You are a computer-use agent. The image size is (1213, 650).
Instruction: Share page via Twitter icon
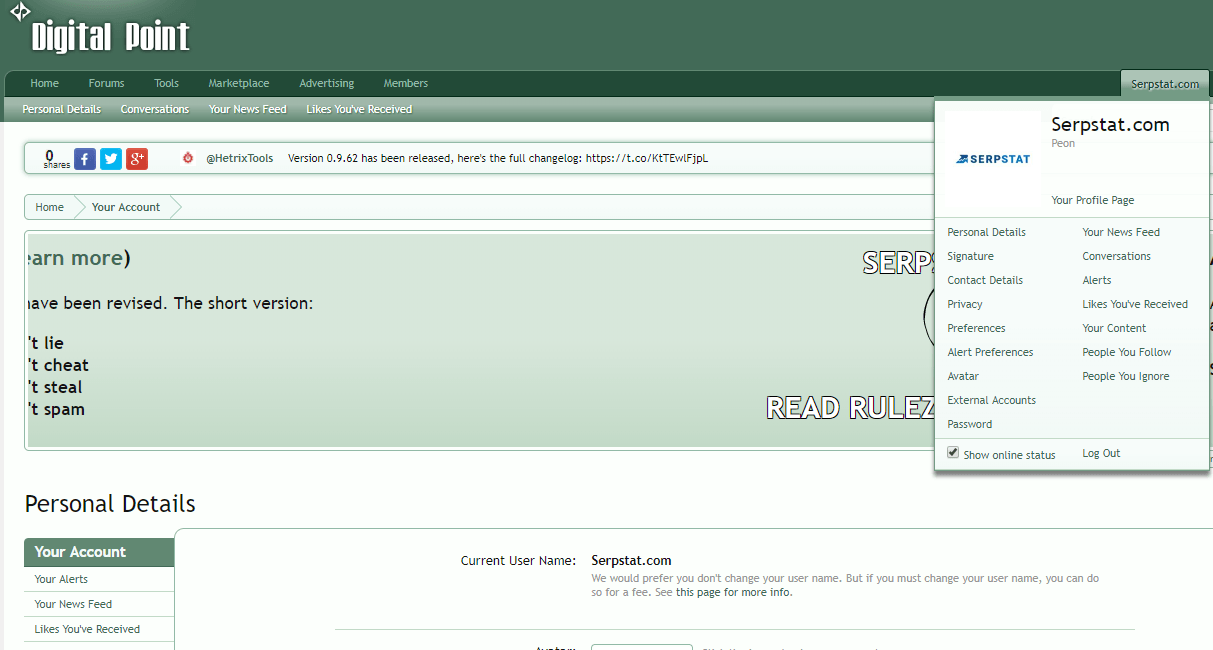tap(111, 159)
